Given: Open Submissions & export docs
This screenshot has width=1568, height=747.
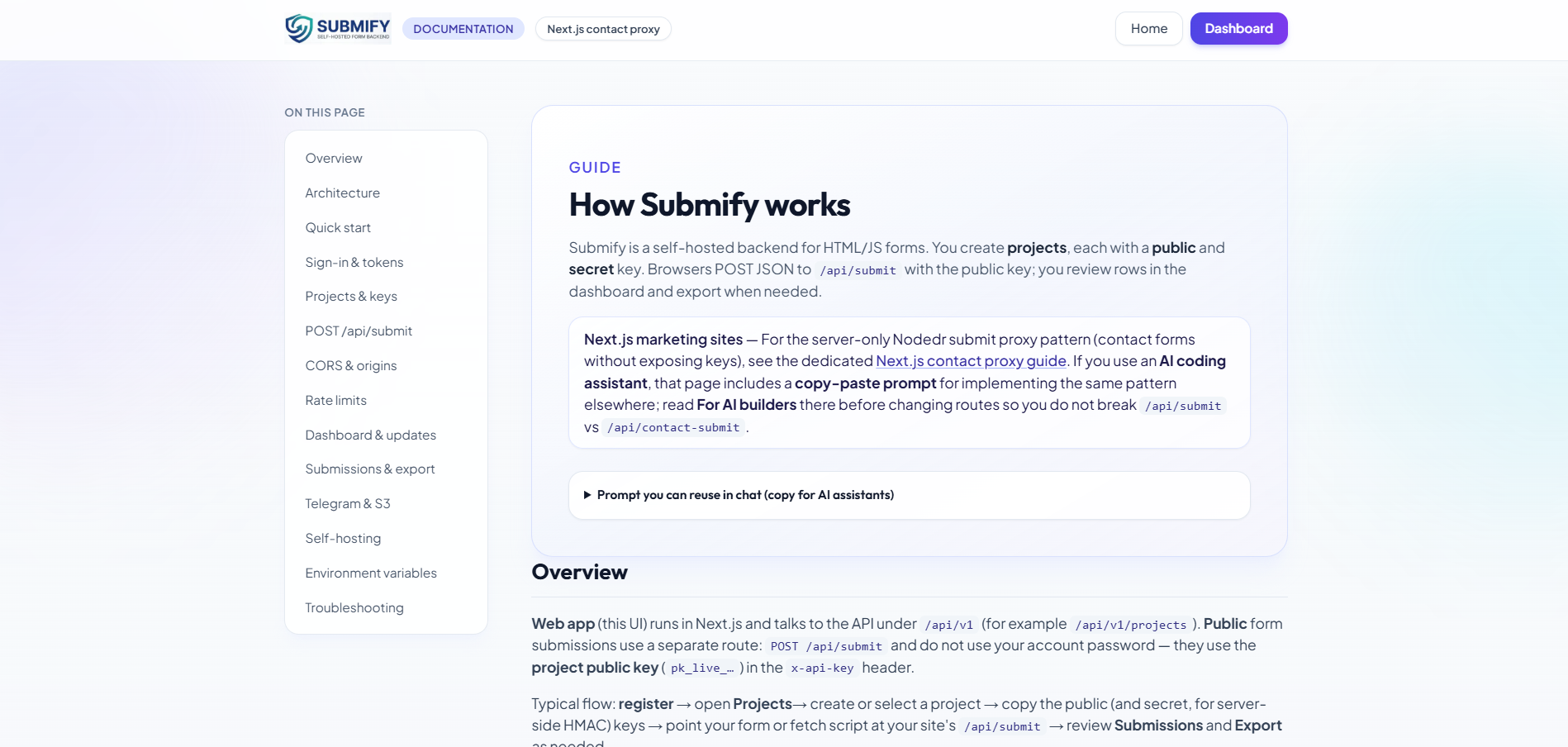Looking at the screenshot, I should [369, 469].
